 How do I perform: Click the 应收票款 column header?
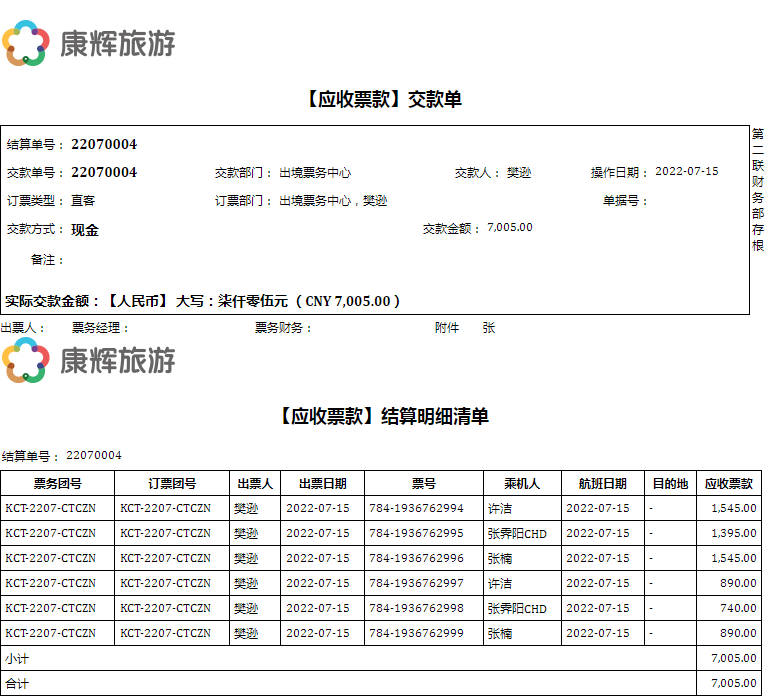[729, 484]
